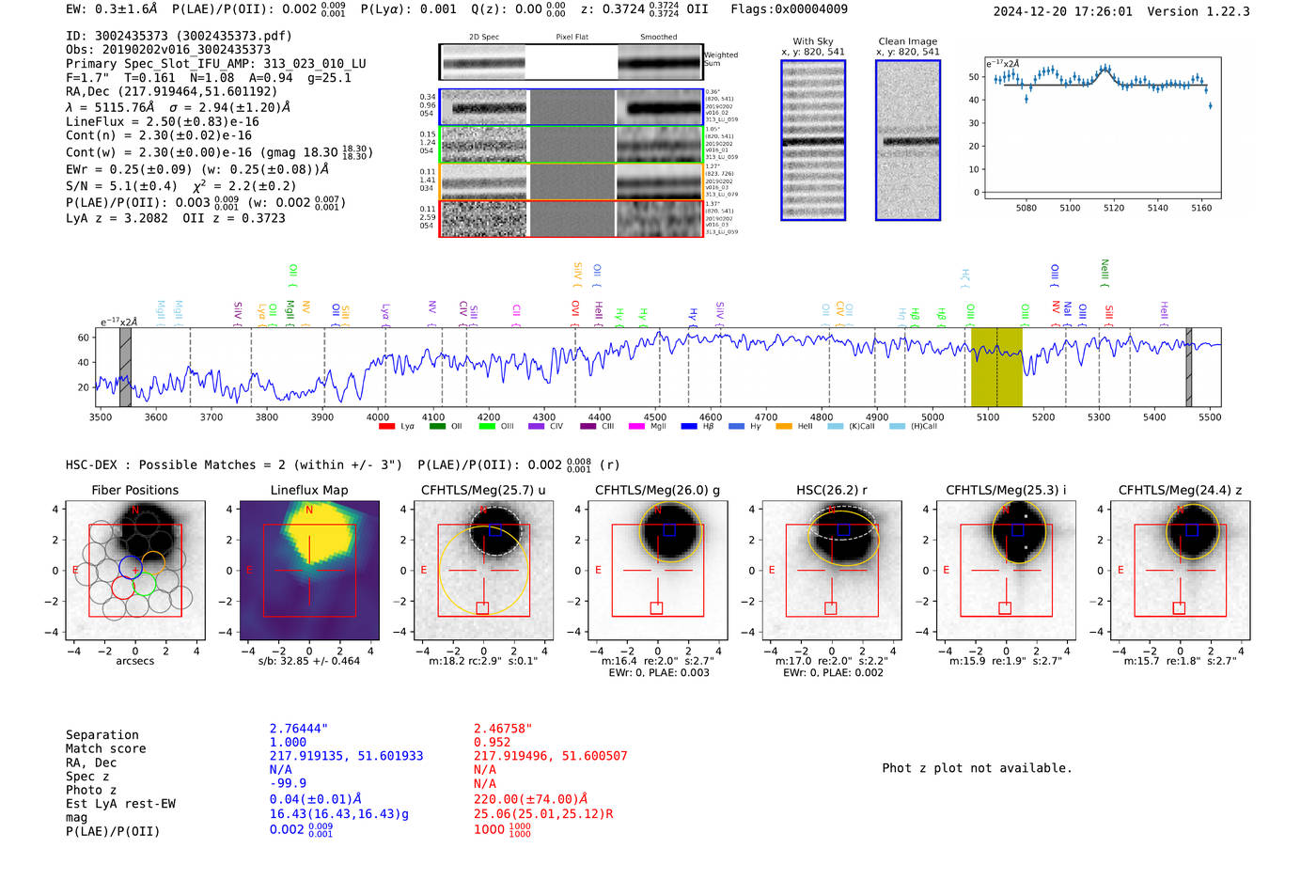
Task: Click the red Lyα legend swatch
Action: pos(386,427)
